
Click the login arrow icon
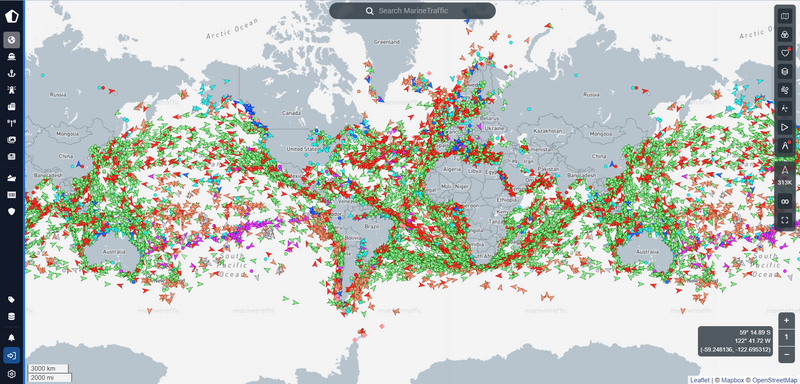[12, 355]
